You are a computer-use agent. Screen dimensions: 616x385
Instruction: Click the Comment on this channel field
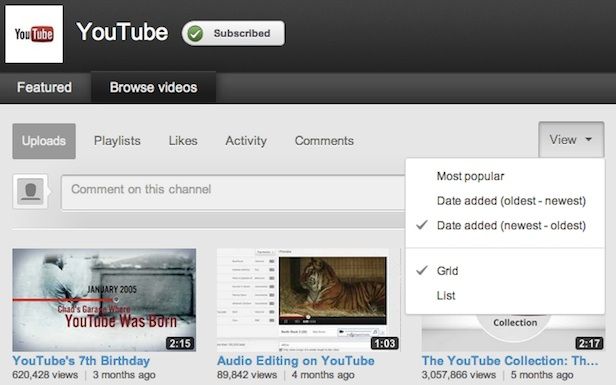pos(233,192)
